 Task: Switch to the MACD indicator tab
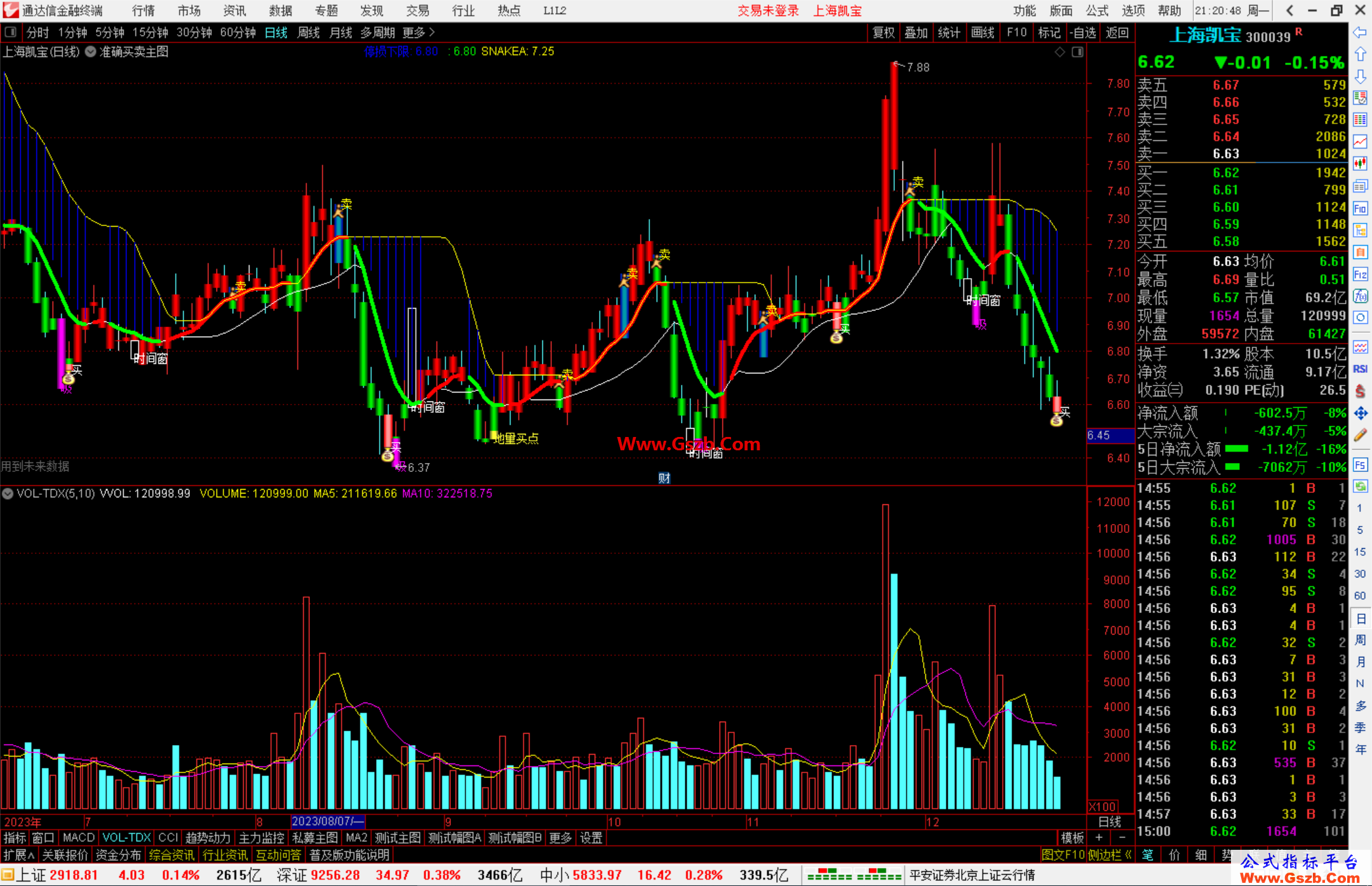point(79,838)
